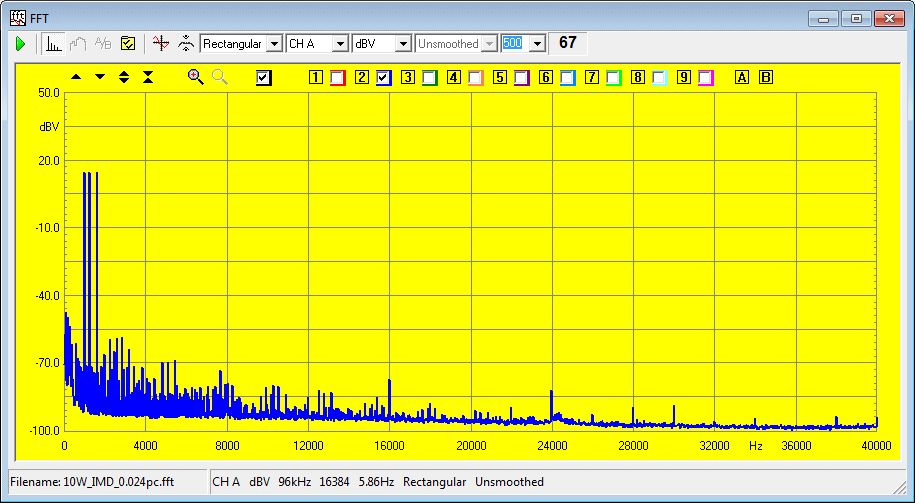The height and width of the screenshot is (503, 915).
Task: Click the 500 averages input field
Action: pyautogui.click(x=515, y=44)
